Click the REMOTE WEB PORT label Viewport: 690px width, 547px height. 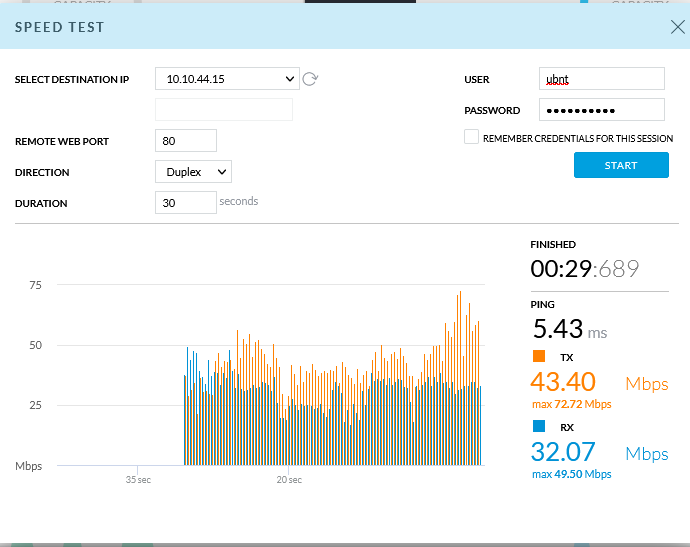click(62, 142)
